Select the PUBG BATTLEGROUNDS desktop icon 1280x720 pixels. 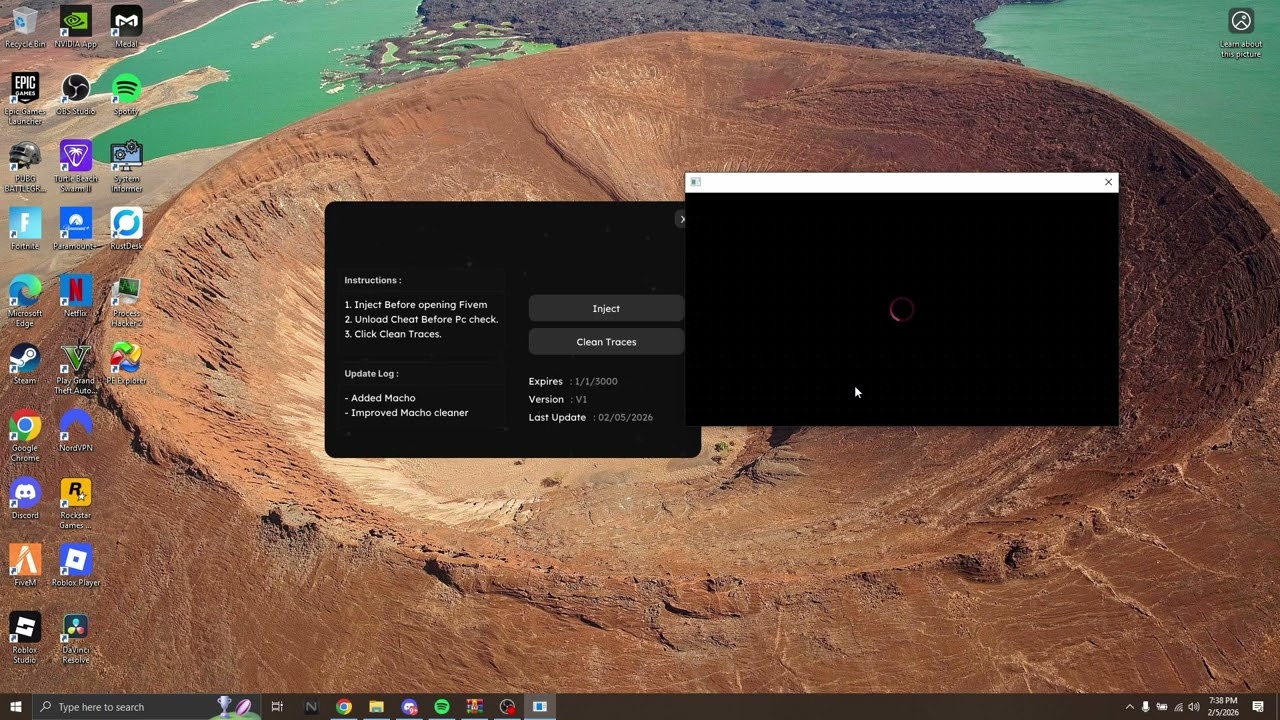[25, 166]
